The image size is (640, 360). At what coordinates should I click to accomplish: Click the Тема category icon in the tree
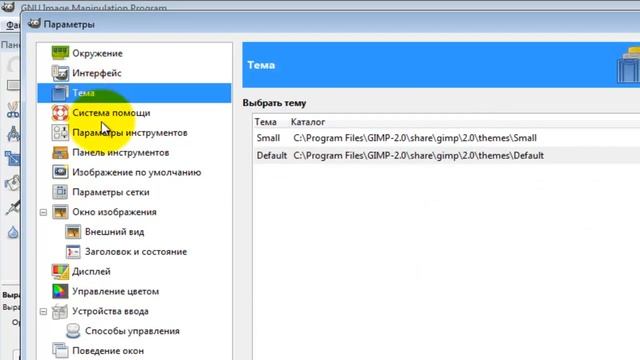click(x=60, y=93)
